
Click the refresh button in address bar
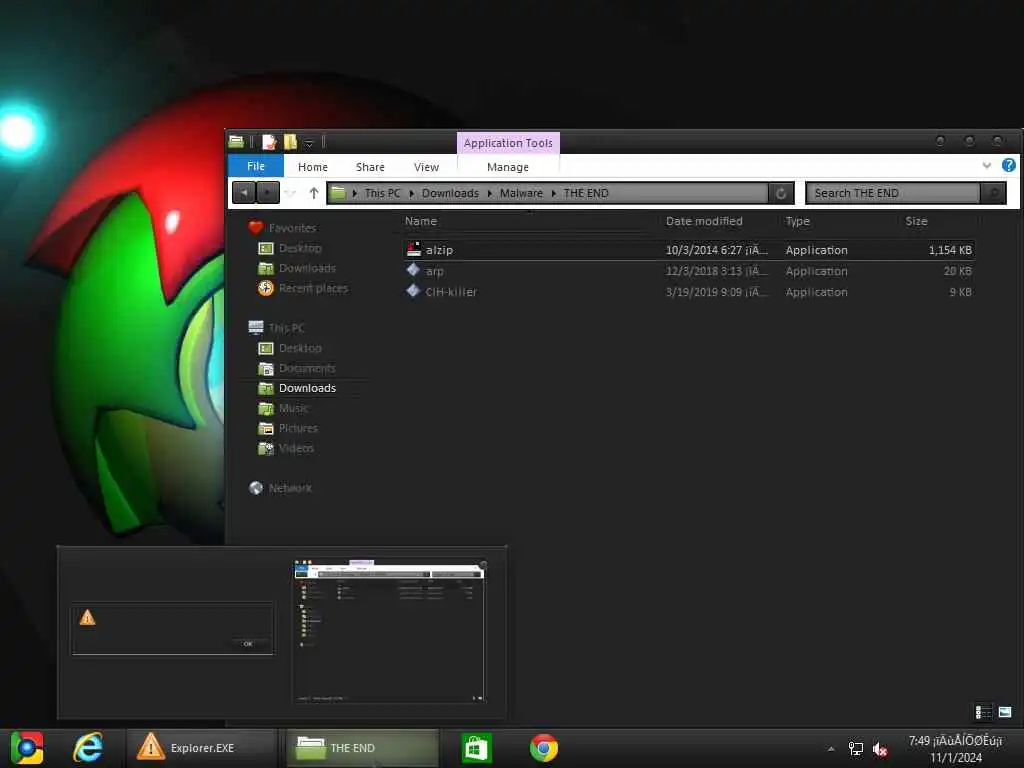(781, 193)
